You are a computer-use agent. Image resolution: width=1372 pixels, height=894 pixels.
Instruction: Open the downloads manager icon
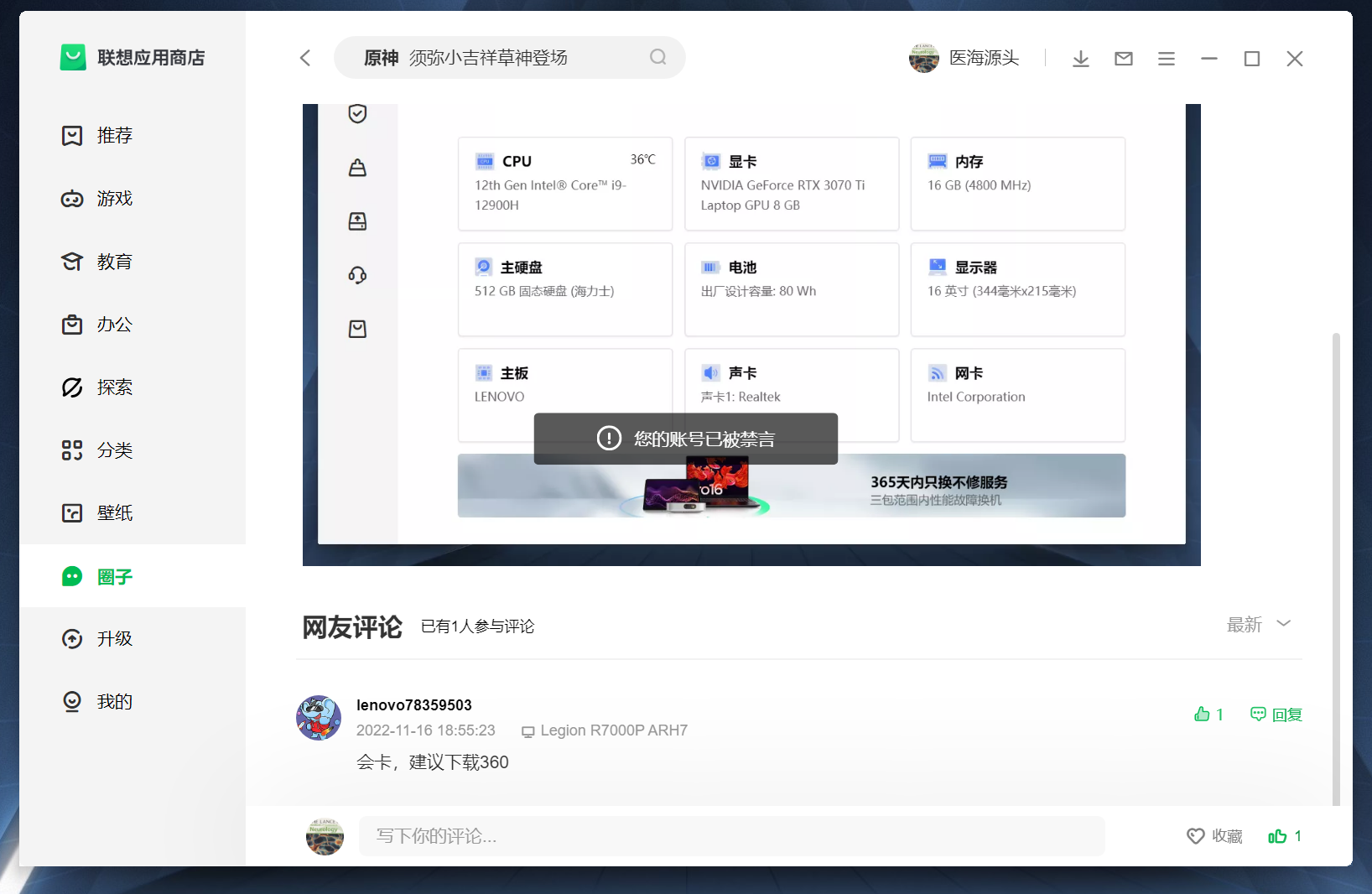[1081, 59]
